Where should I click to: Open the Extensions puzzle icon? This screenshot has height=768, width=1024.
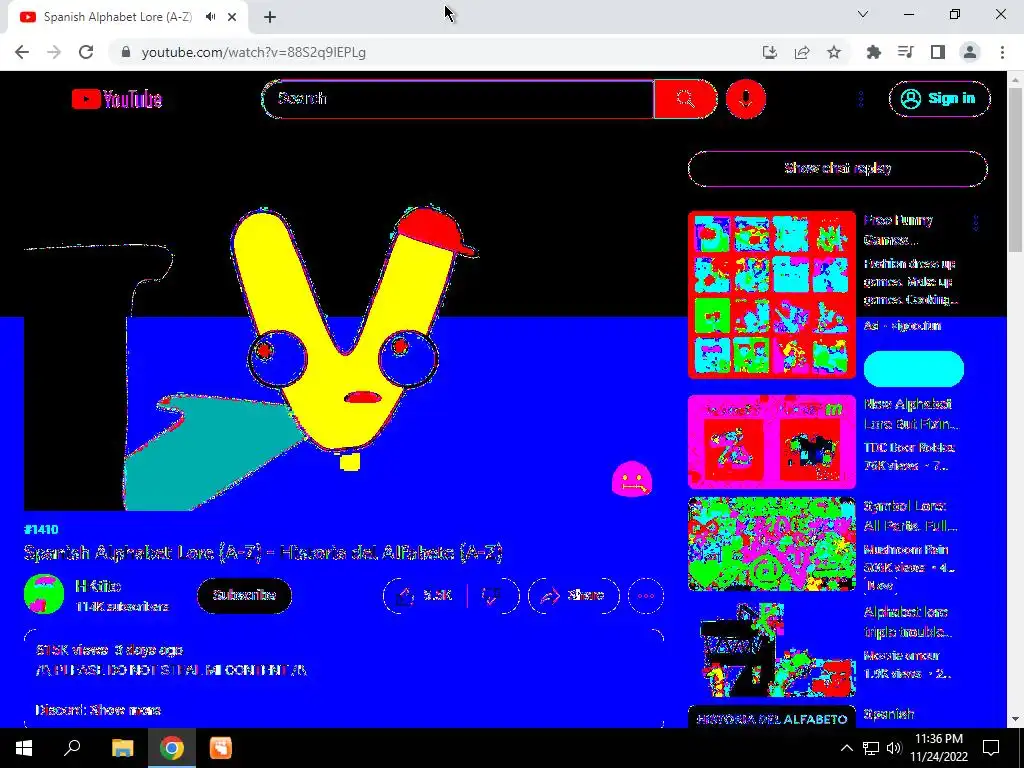click(873, 52)
